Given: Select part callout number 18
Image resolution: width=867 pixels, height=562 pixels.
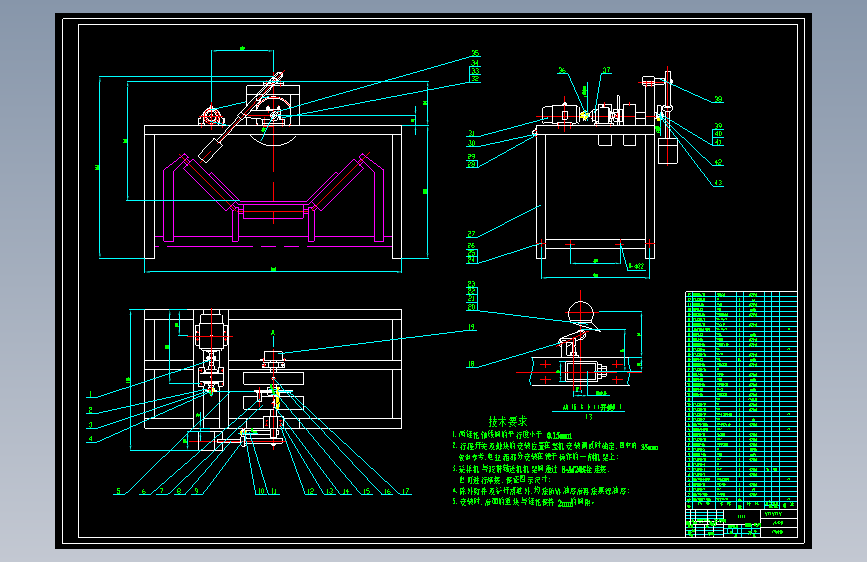Looking at the screenshot, I should pyautogui.click(x=471, y=364).
